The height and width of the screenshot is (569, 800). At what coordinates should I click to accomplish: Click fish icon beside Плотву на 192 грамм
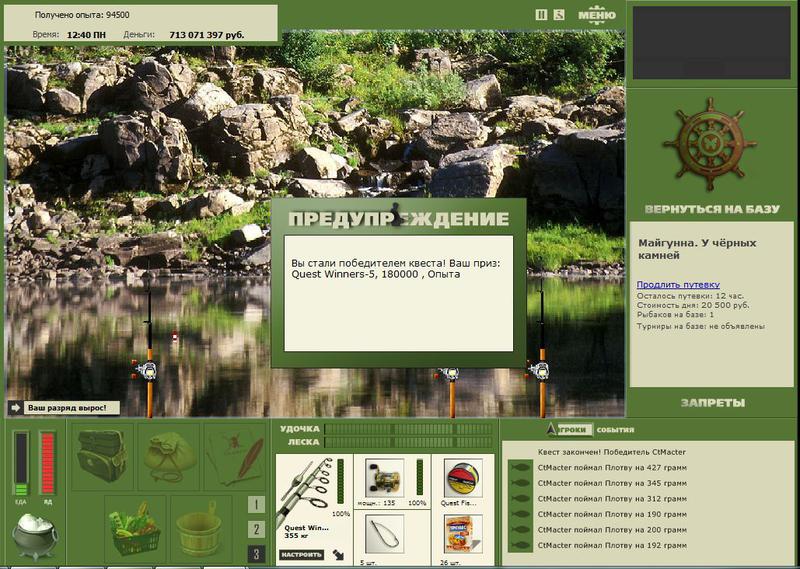point(520,545)
